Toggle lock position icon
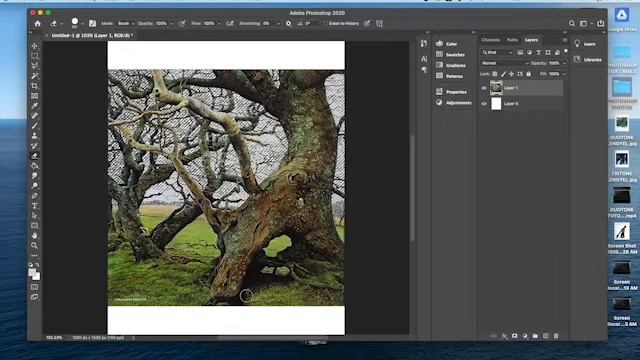This screenshot has height=360, width=640. [511, 74]
